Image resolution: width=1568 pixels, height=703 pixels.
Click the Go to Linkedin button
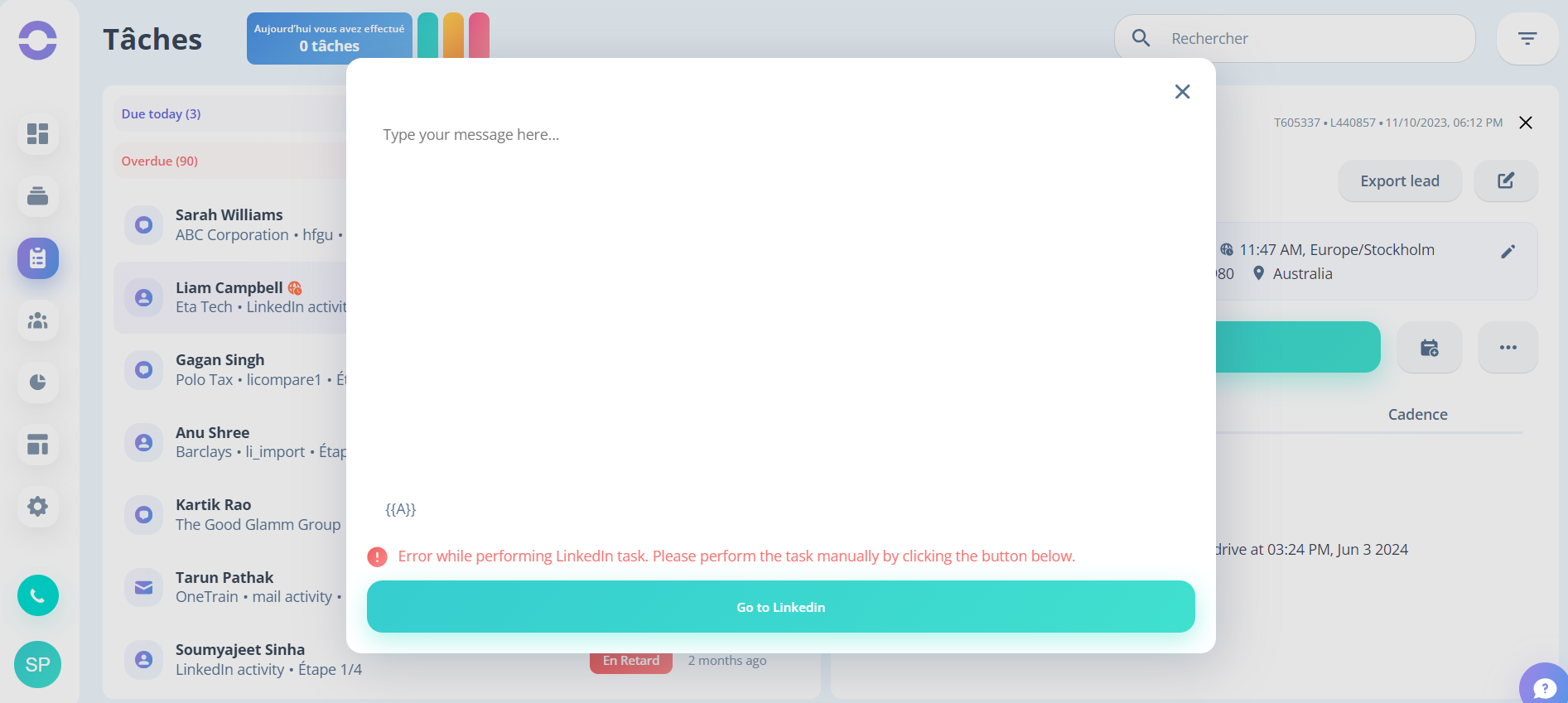780,607
